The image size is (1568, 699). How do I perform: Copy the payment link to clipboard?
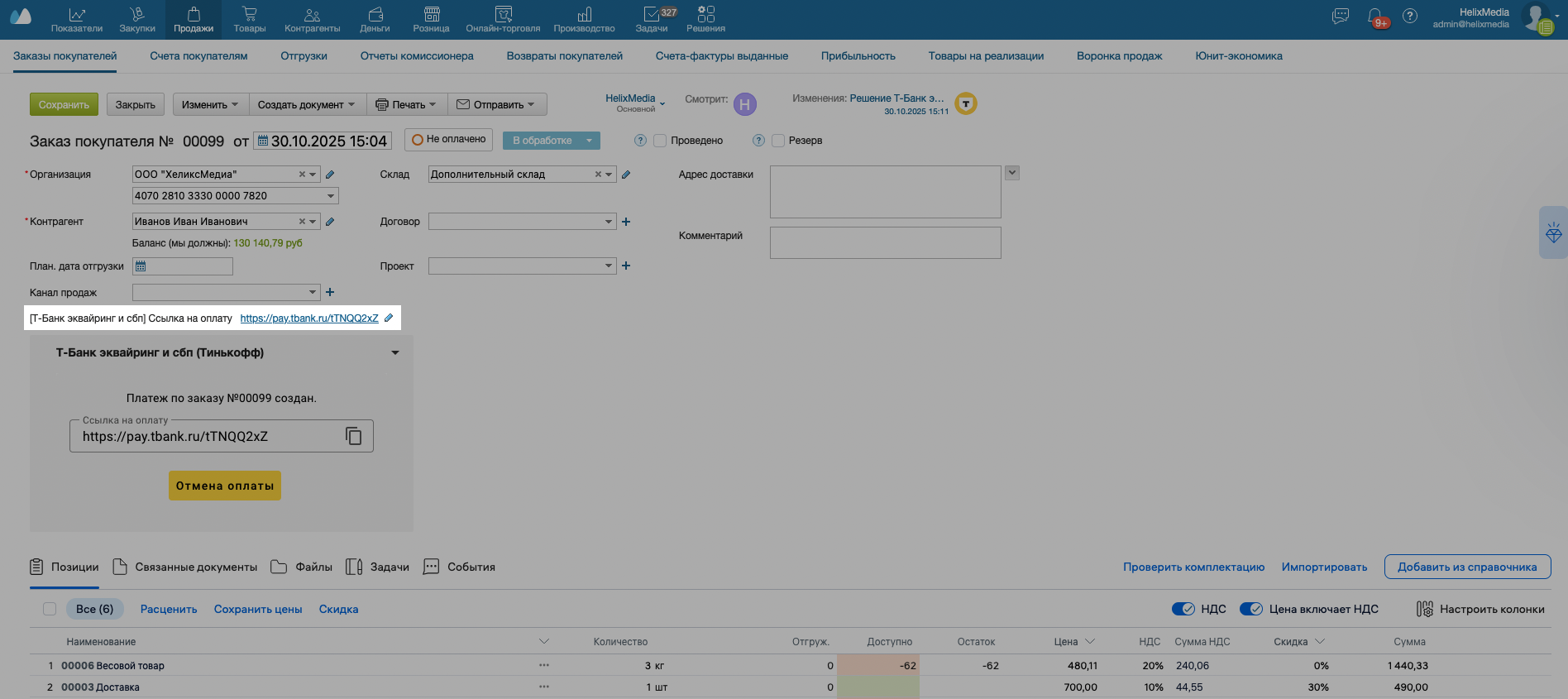coord(353,436)
